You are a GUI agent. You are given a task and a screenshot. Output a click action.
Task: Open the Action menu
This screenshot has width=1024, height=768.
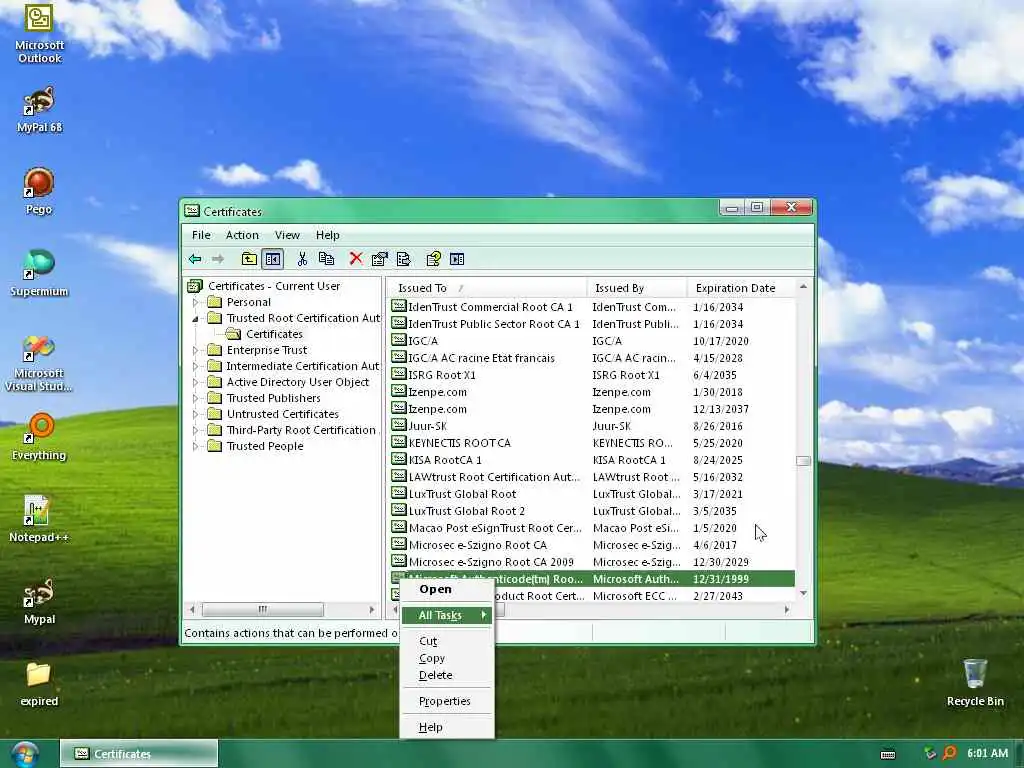click(242, 235)
